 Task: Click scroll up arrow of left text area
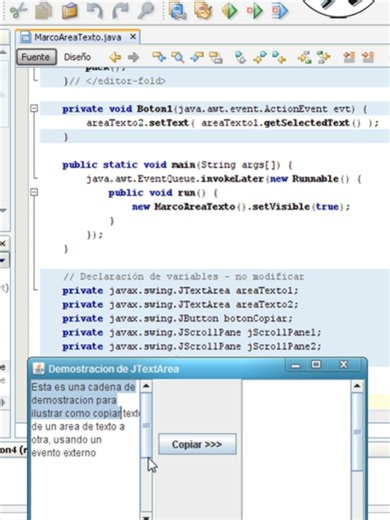pos(146,386)
